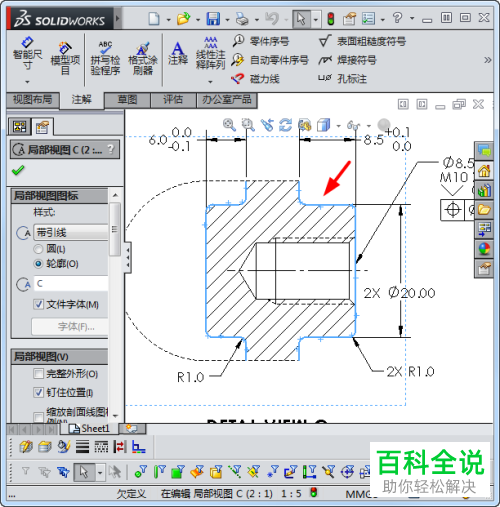Select the Smart Dimension tool (智能尺寸)
500x507 pixels.
pos(27,53)
